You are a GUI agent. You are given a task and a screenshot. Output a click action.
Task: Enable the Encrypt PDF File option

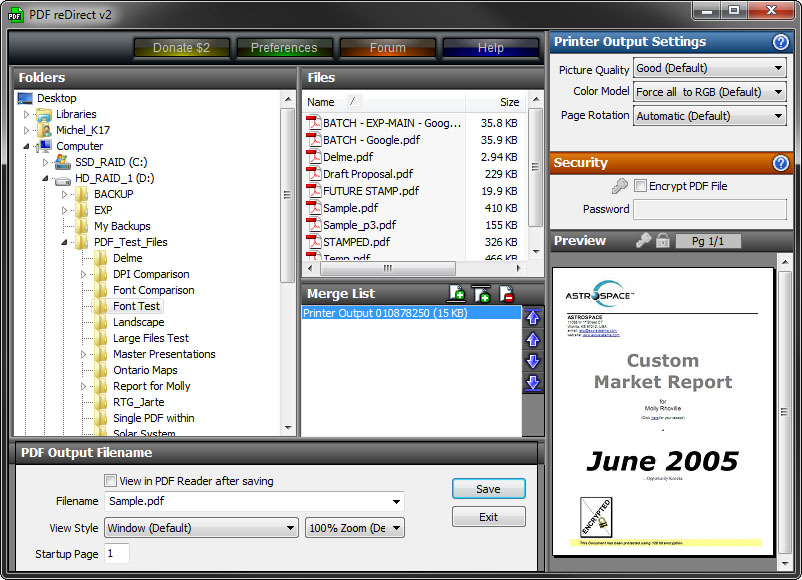[x=638, y=185]
